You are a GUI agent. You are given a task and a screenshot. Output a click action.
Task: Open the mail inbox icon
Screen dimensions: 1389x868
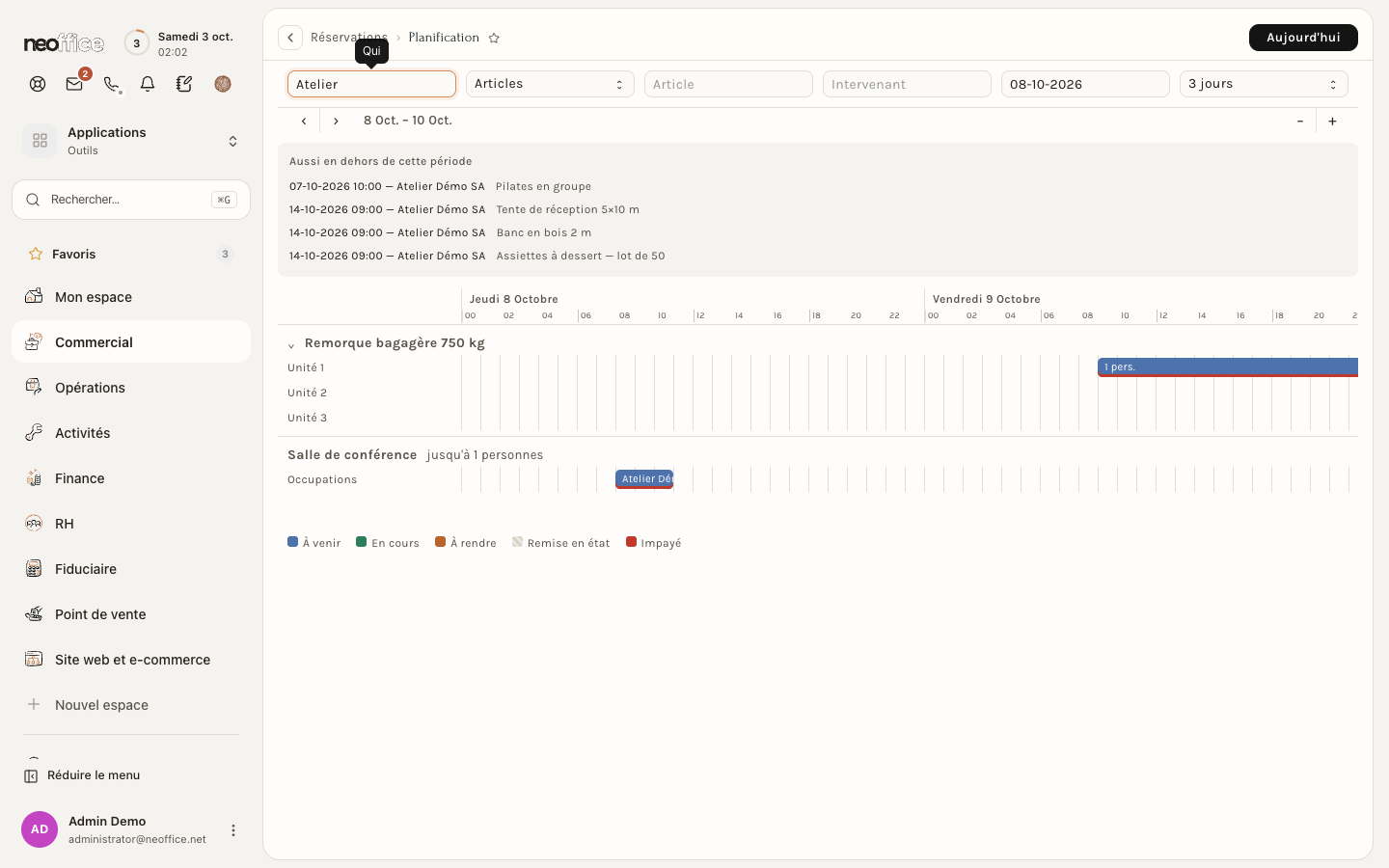(x=74, y=84)
